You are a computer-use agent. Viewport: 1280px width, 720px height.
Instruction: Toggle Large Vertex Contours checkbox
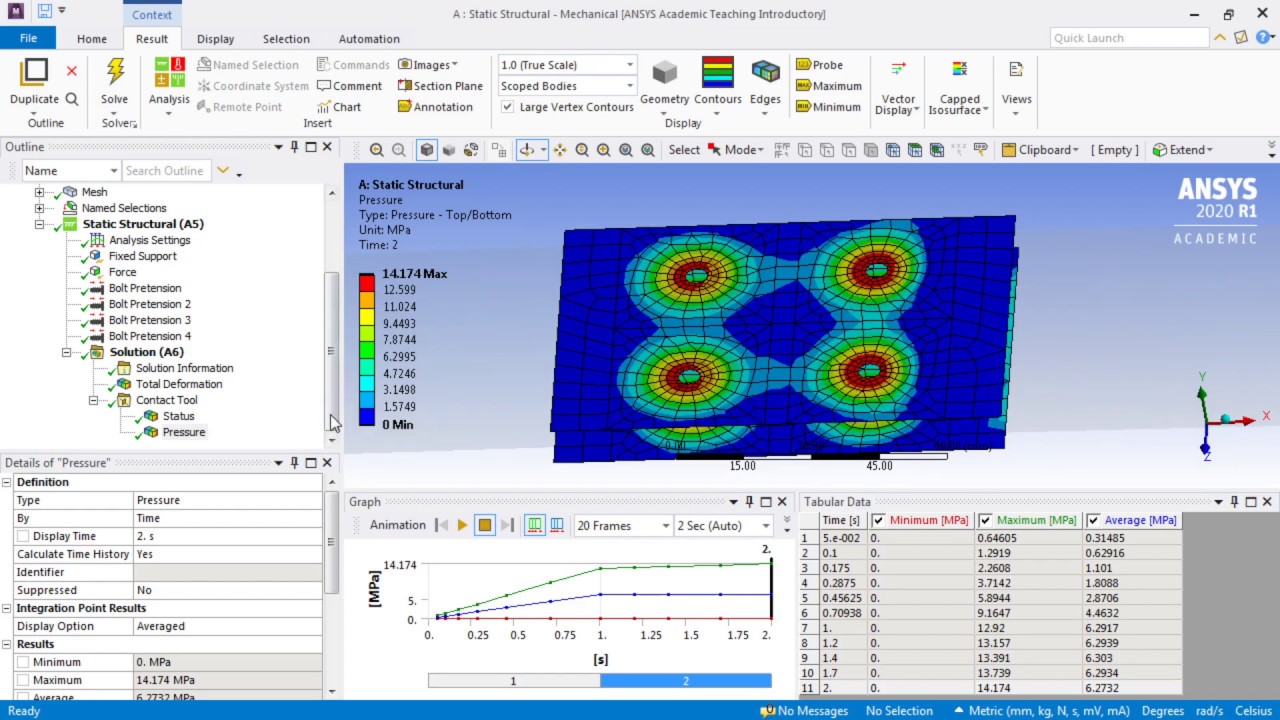pos(508,107)
